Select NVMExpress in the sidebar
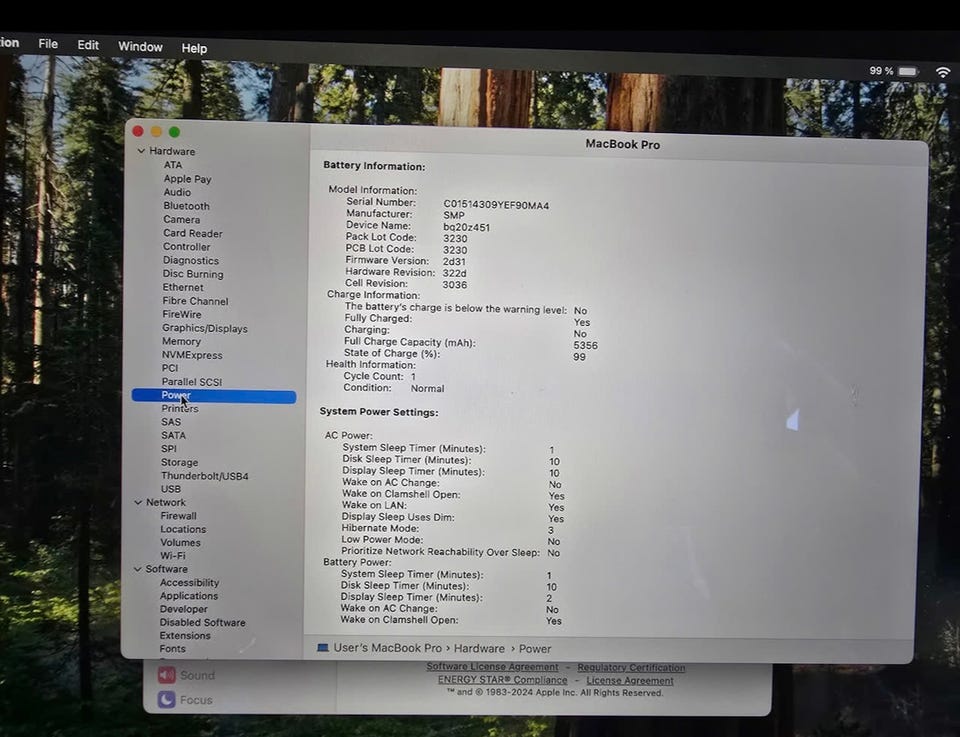This screenshot has height=737, width=960. point(192,355)
